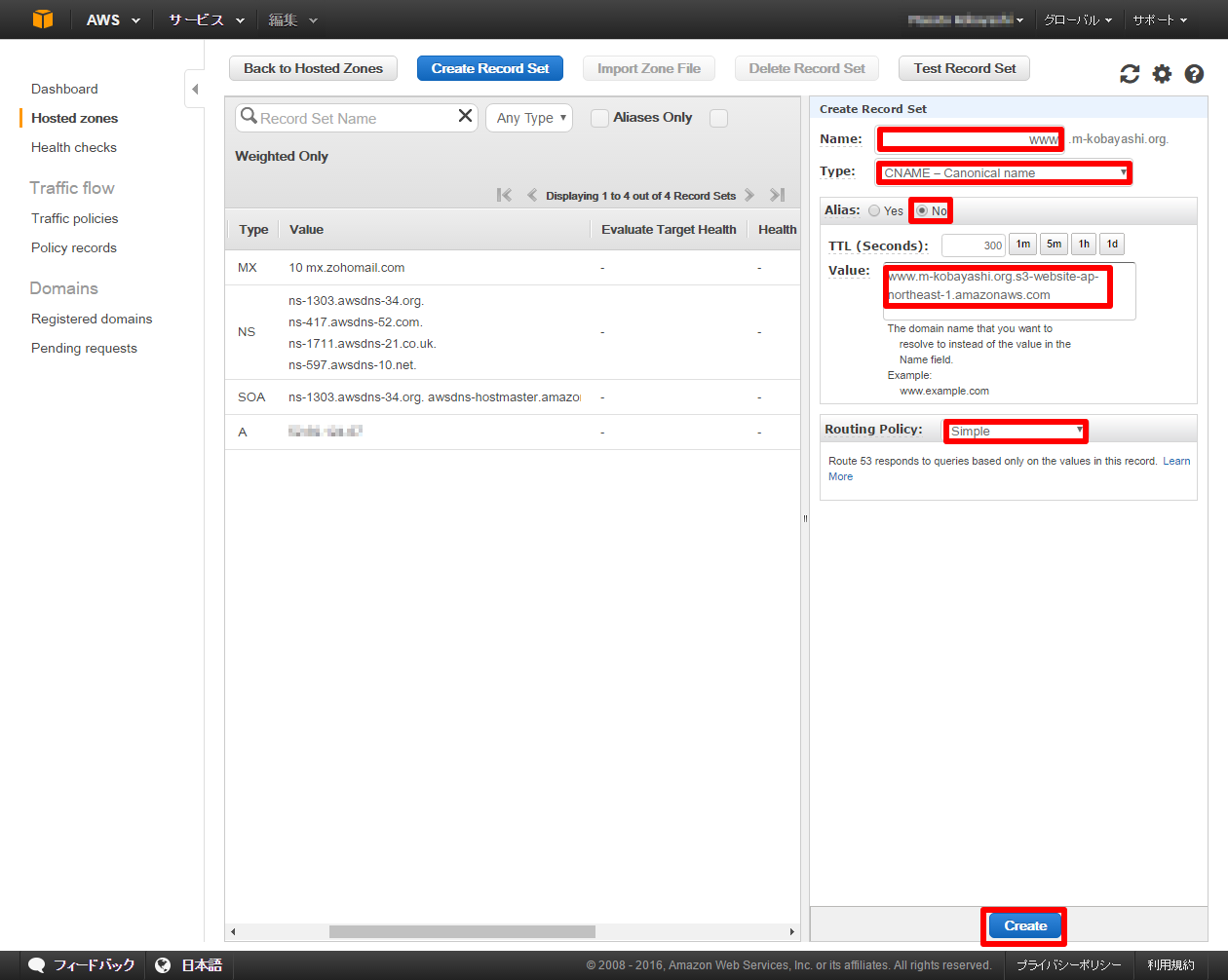Select the MX record row
This screenshot has height=980, width=1228.
513,268
